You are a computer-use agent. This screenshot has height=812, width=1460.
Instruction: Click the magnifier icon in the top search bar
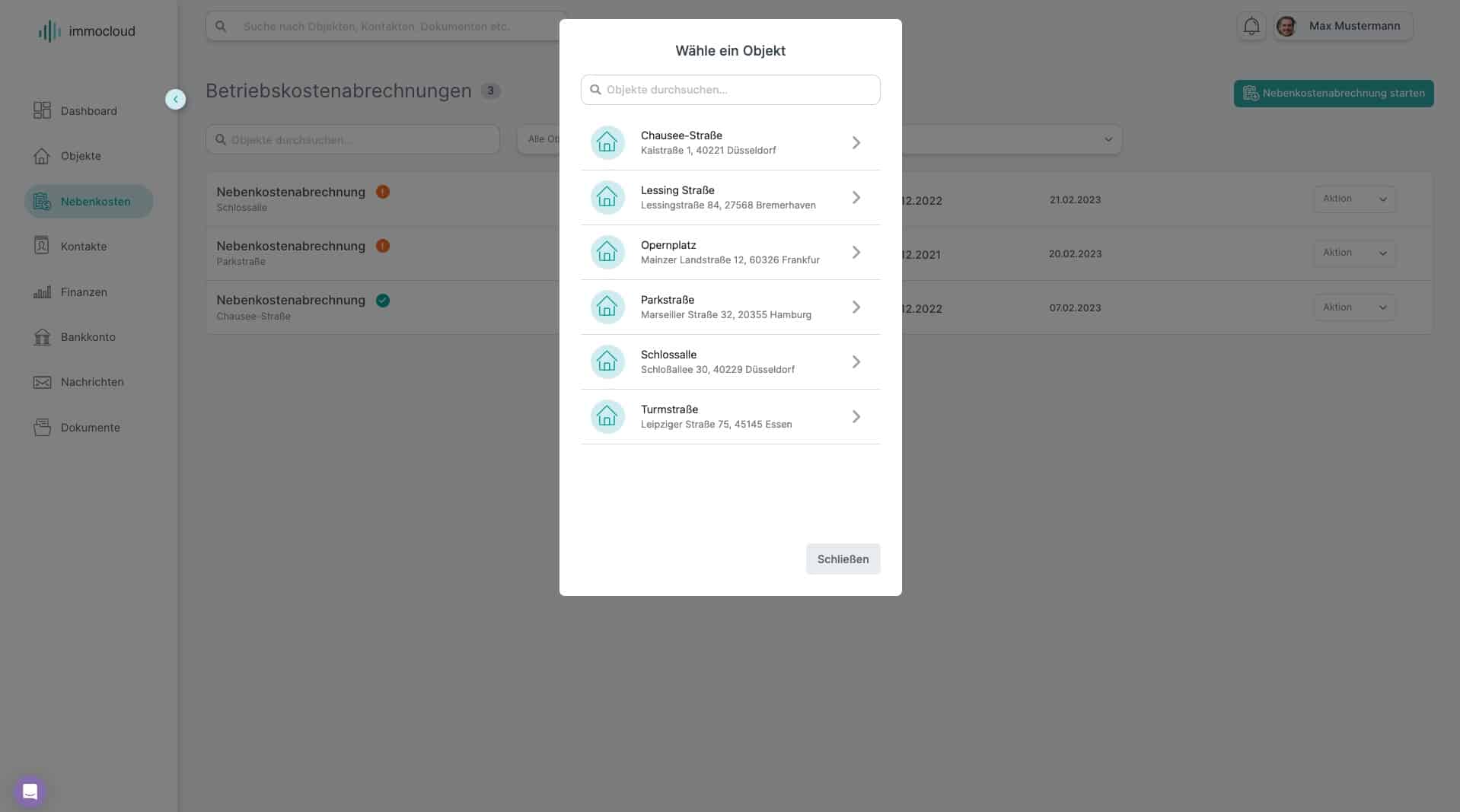pos(221,27)
